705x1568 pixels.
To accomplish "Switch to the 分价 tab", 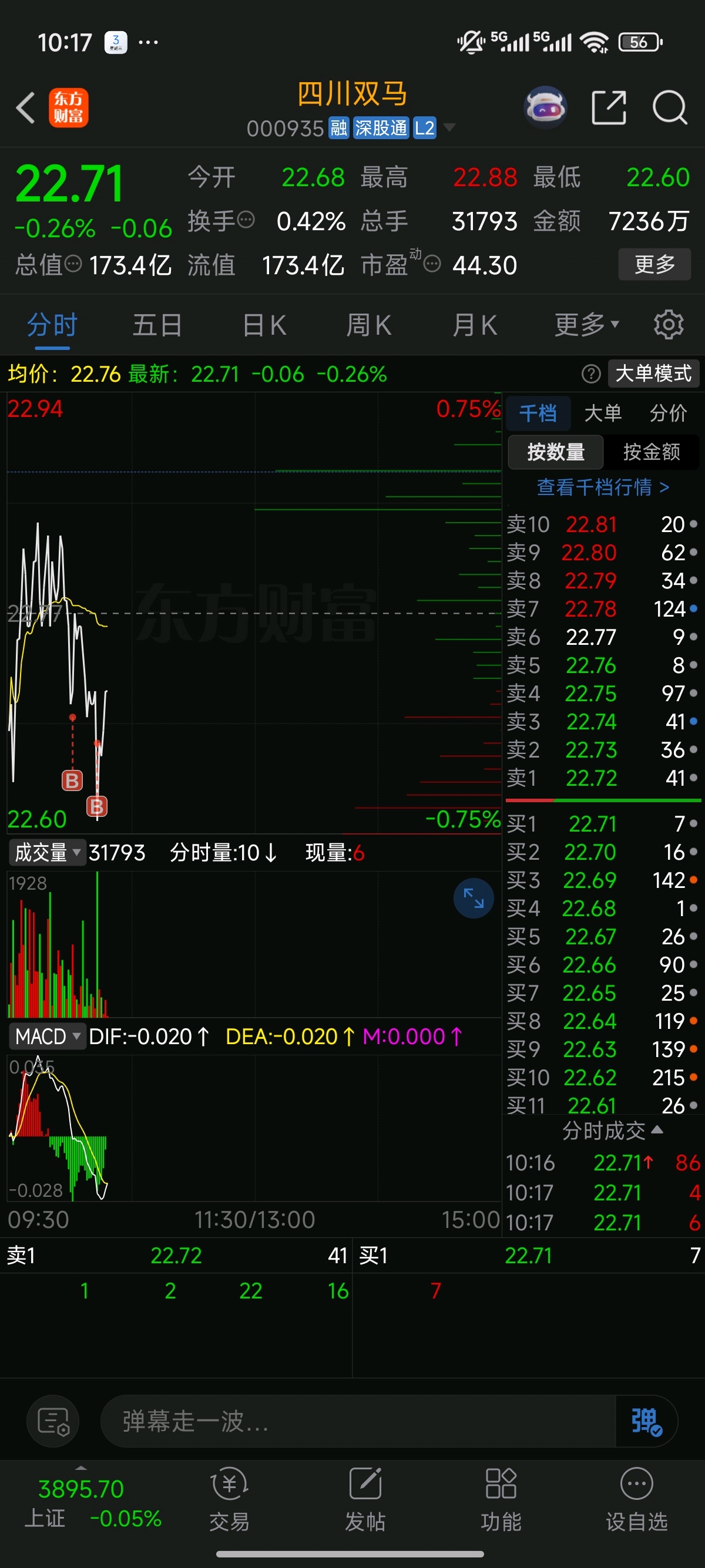I will pos(668,413).
